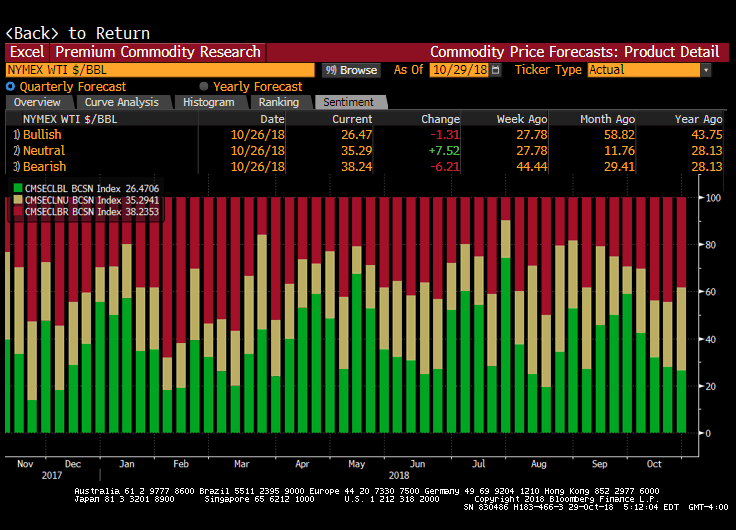The height and width of the screenshot is (530, 736).
Task: Click Bearish change value -6.21
Action: [445, 167]
